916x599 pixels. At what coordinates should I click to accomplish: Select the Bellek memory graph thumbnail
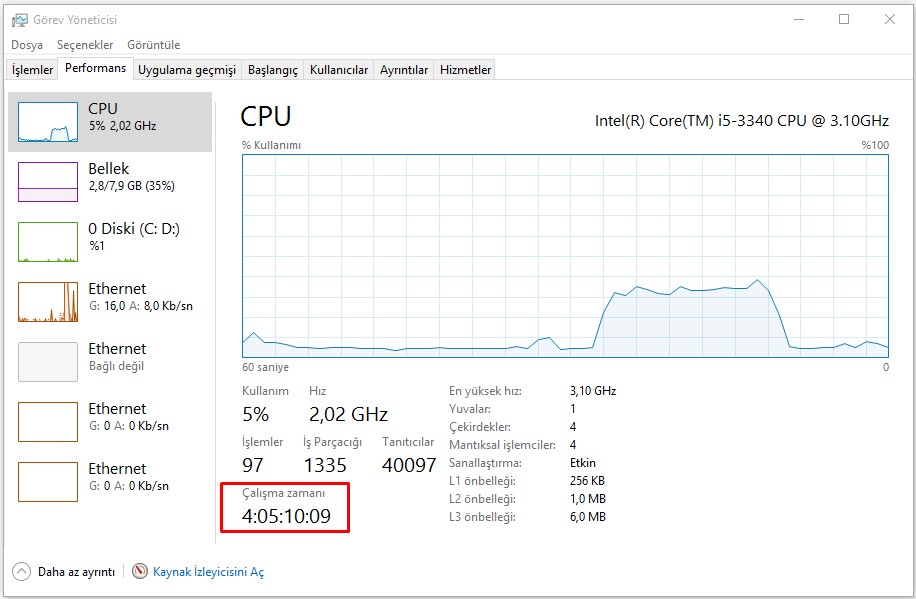click(48, 182)
